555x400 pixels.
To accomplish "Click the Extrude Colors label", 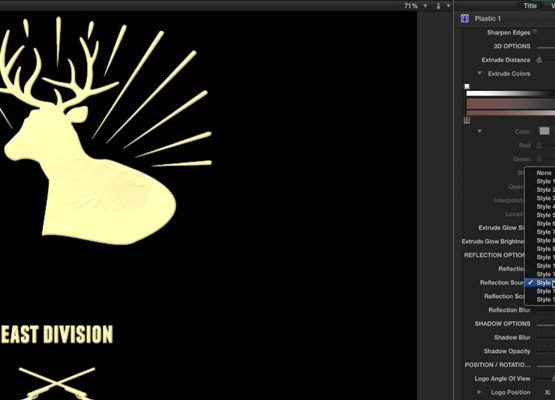I will click(509, 74).
